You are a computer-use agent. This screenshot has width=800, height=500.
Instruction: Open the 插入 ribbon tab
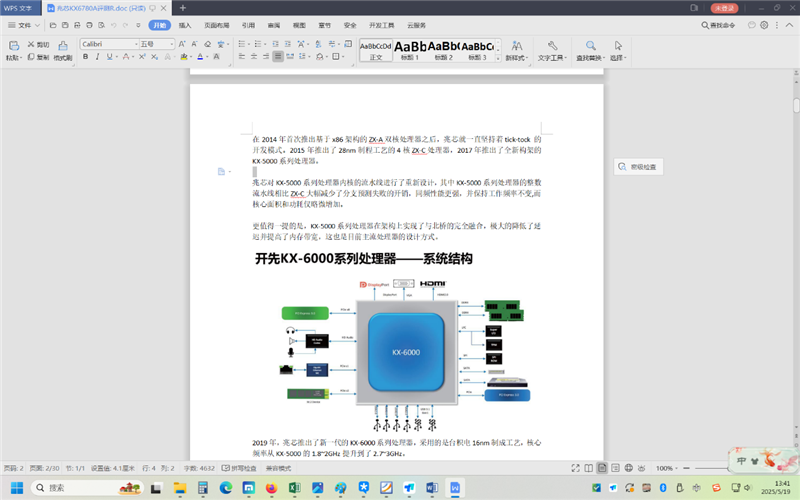coord(185,25)
